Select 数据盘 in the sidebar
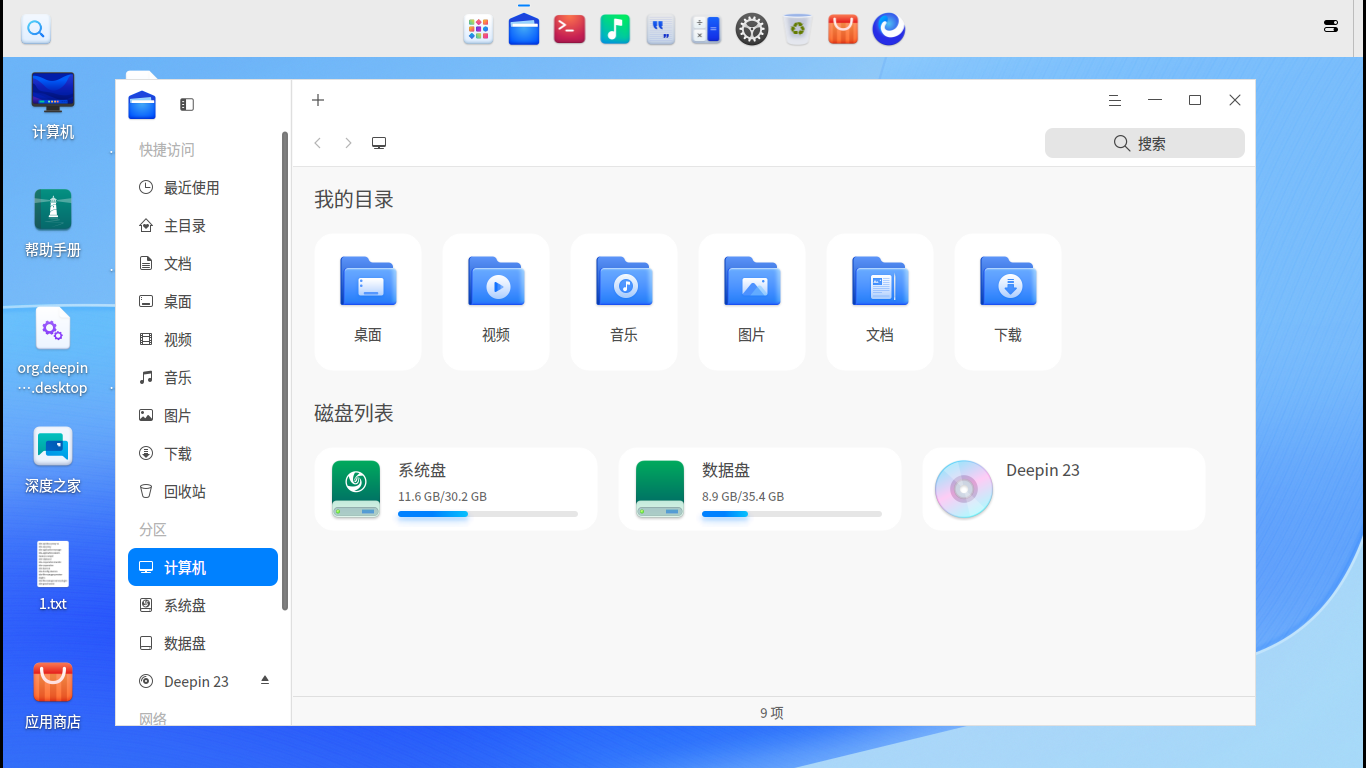This screenshot has height=768, width=1366. coord(203,644)
